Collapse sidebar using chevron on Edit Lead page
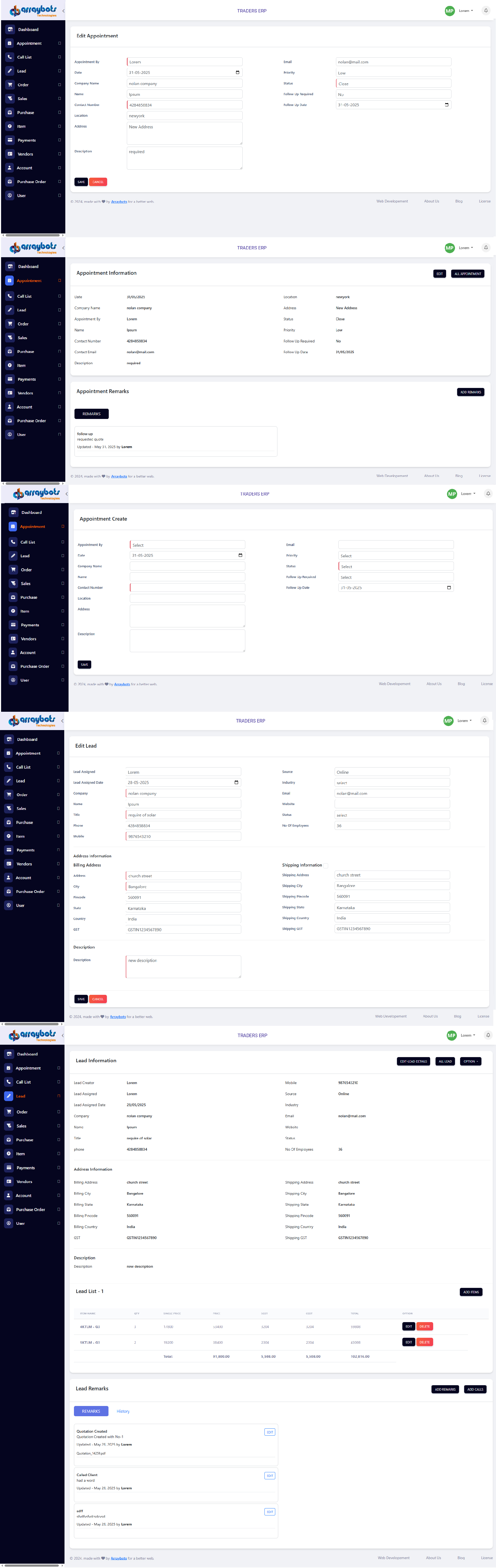496x1568 pixels. pyautogui.click(x=62, y=721)
